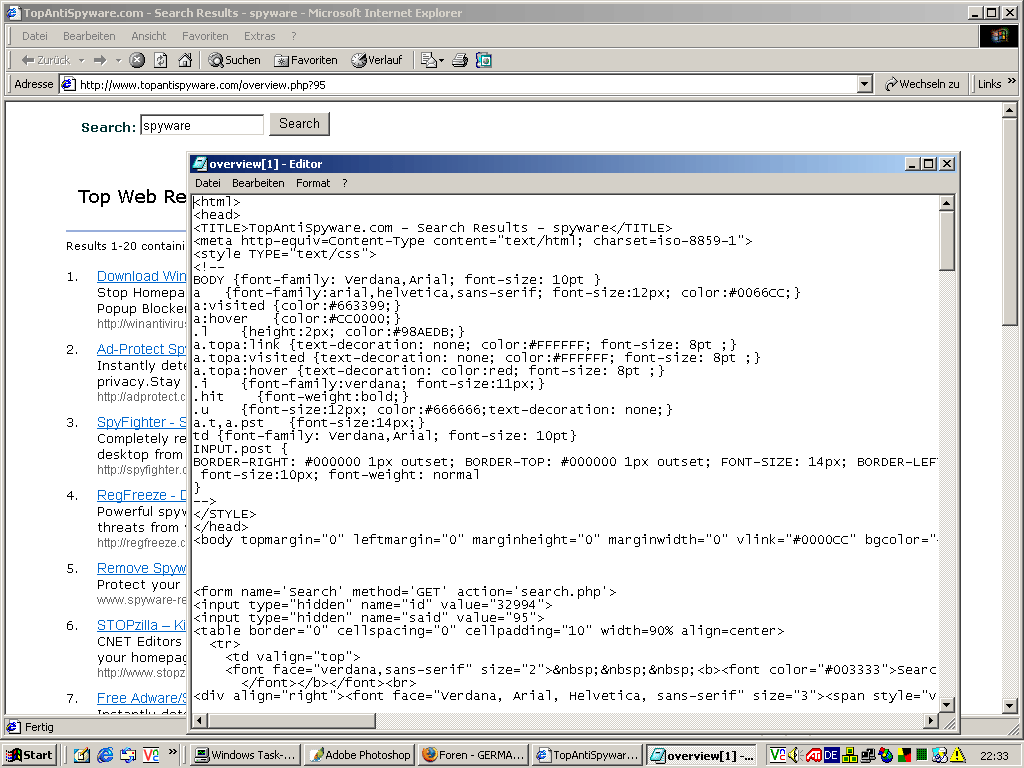Open the Editor Format menu
This screenshot has width=1024, height=768.
[x=313, y=183]
